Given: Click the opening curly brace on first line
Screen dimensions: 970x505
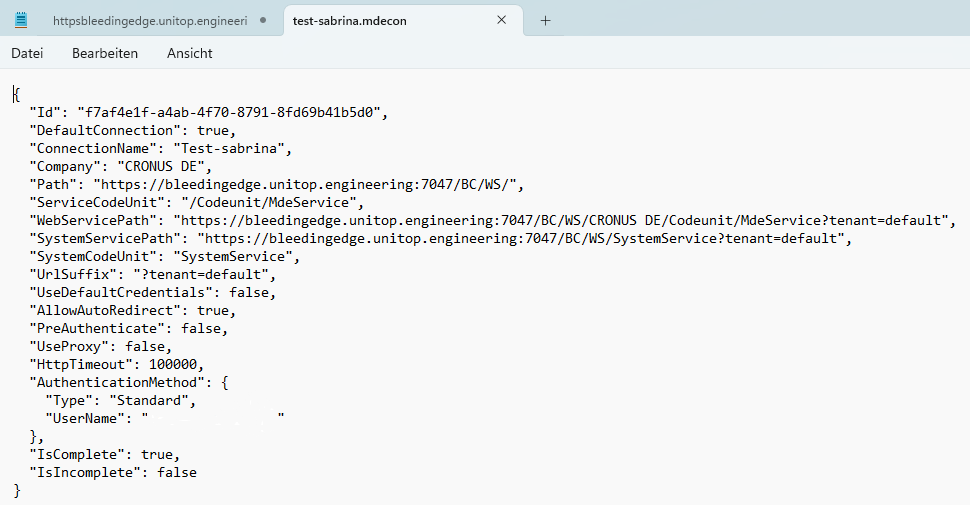Looking at the screenshot, I should [16, 94].
